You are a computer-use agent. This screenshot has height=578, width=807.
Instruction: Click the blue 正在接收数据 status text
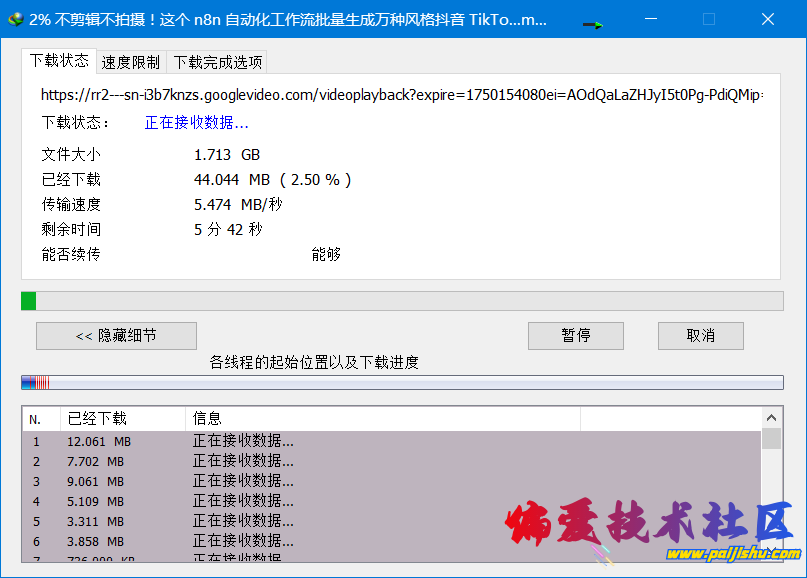tap(196, 123)
